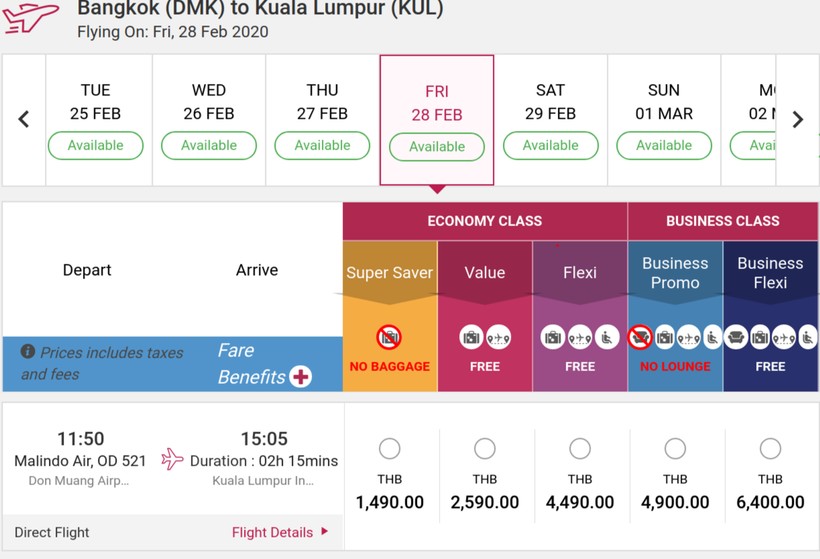The image size is (820, 559).
Task: Click the baggage icon under Value fare
Action: 472,337
